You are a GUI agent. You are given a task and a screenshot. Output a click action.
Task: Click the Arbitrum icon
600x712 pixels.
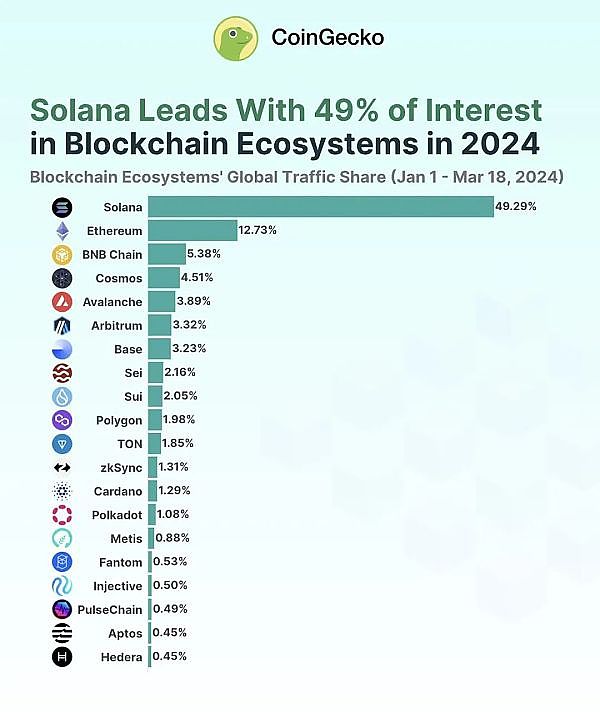pyautogui.click(x=62, y=325)
